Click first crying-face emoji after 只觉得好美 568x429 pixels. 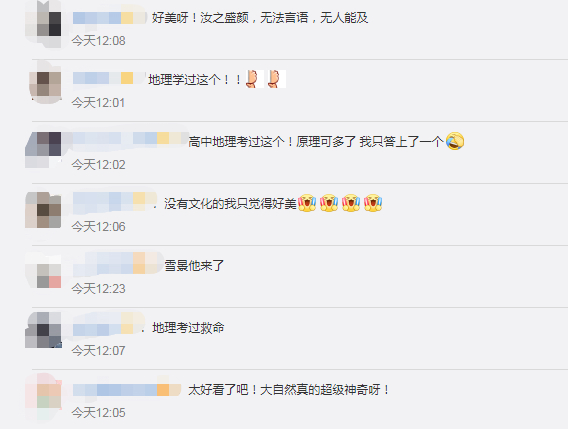(307, 203)
